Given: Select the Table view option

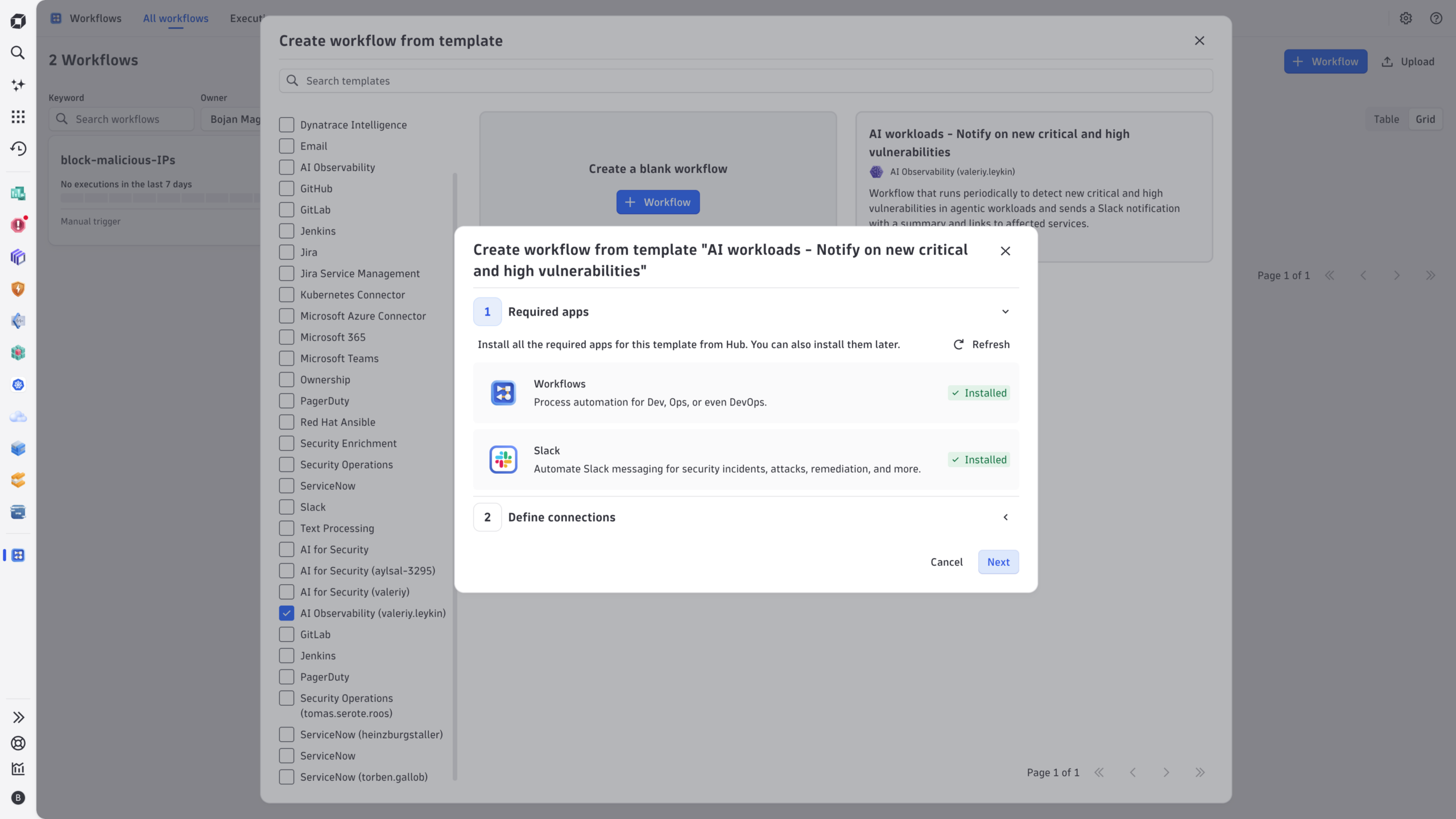Looking at the screenshot, I should tap(1386, 119).
